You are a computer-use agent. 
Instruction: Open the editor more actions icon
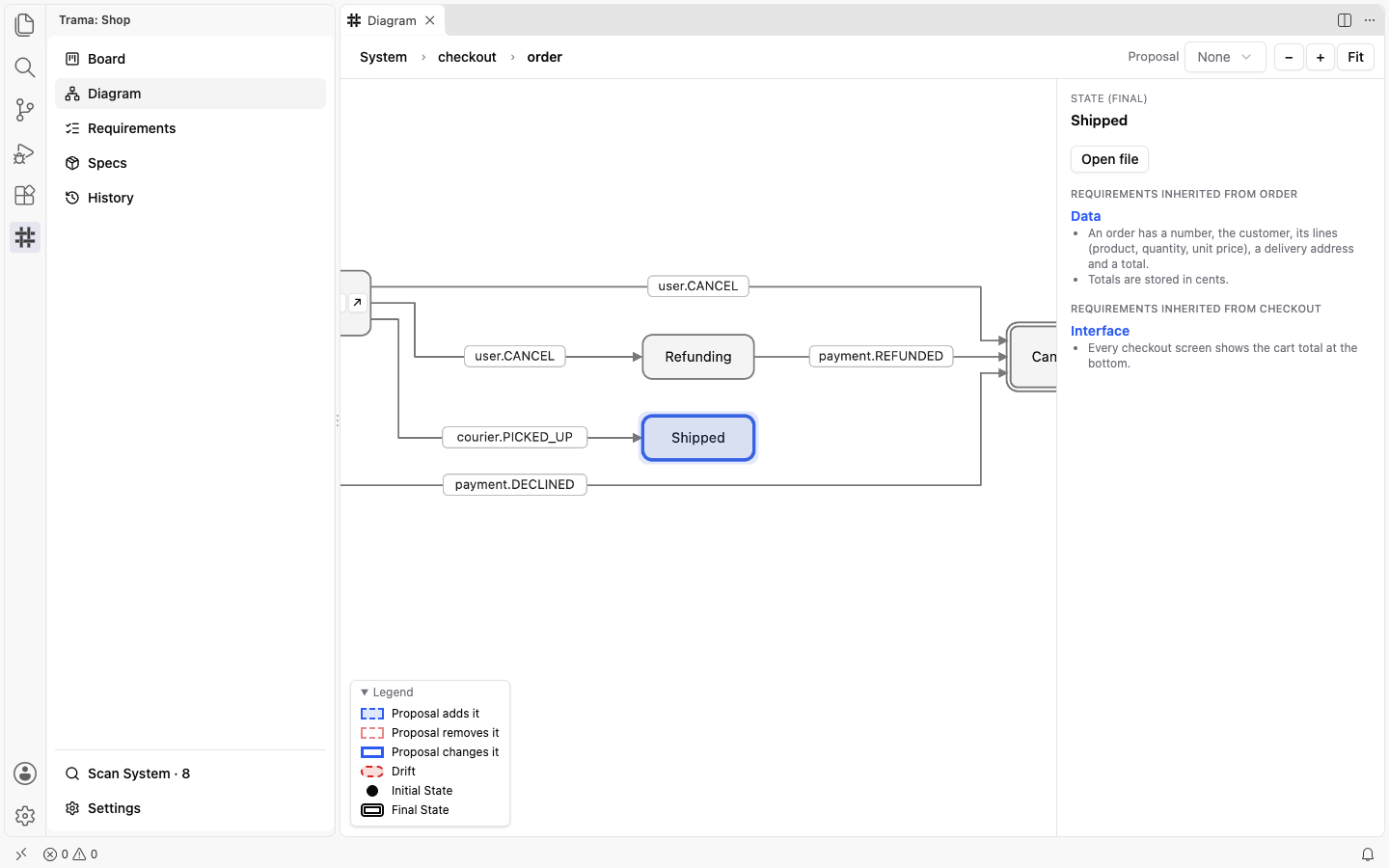point(1370,20)
